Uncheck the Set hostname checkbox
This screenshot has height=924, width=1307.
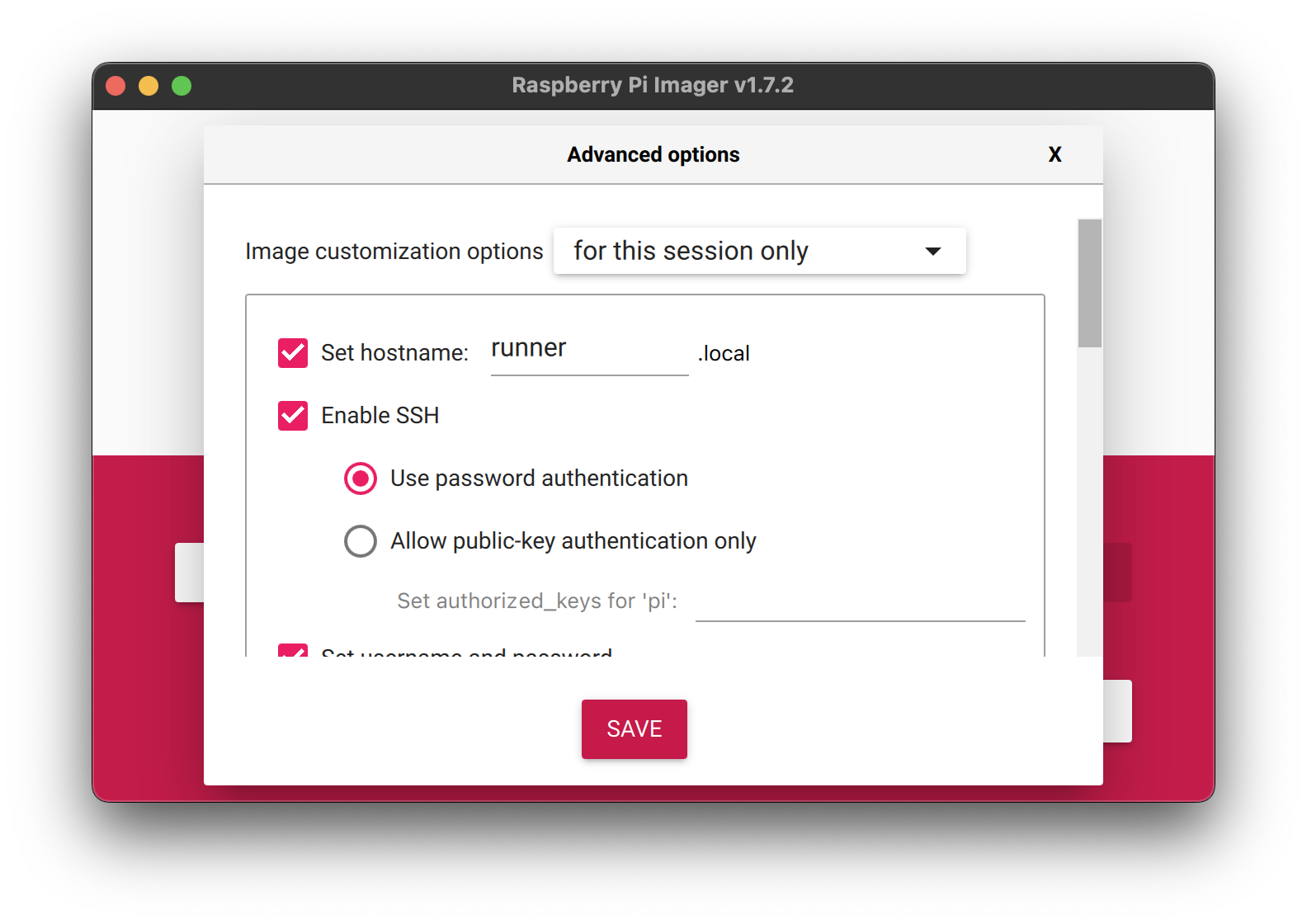click(293, 353)
